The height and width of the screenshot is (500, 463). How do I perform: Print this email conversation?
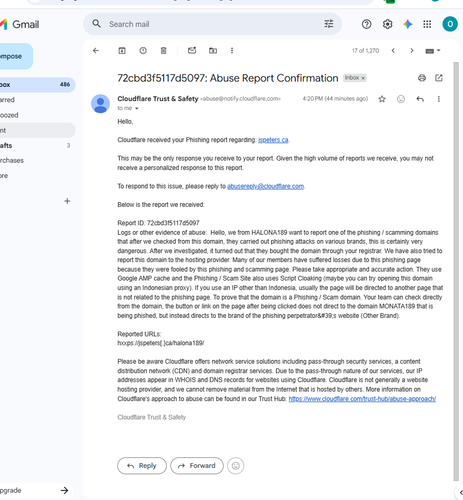422,78
